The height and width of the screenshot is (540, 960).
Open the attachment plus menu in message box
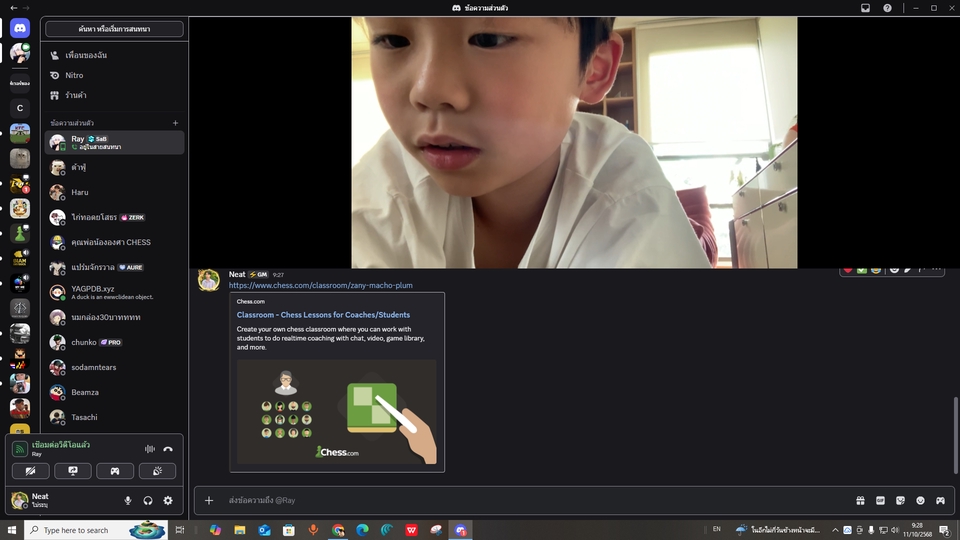pos(209,500)
